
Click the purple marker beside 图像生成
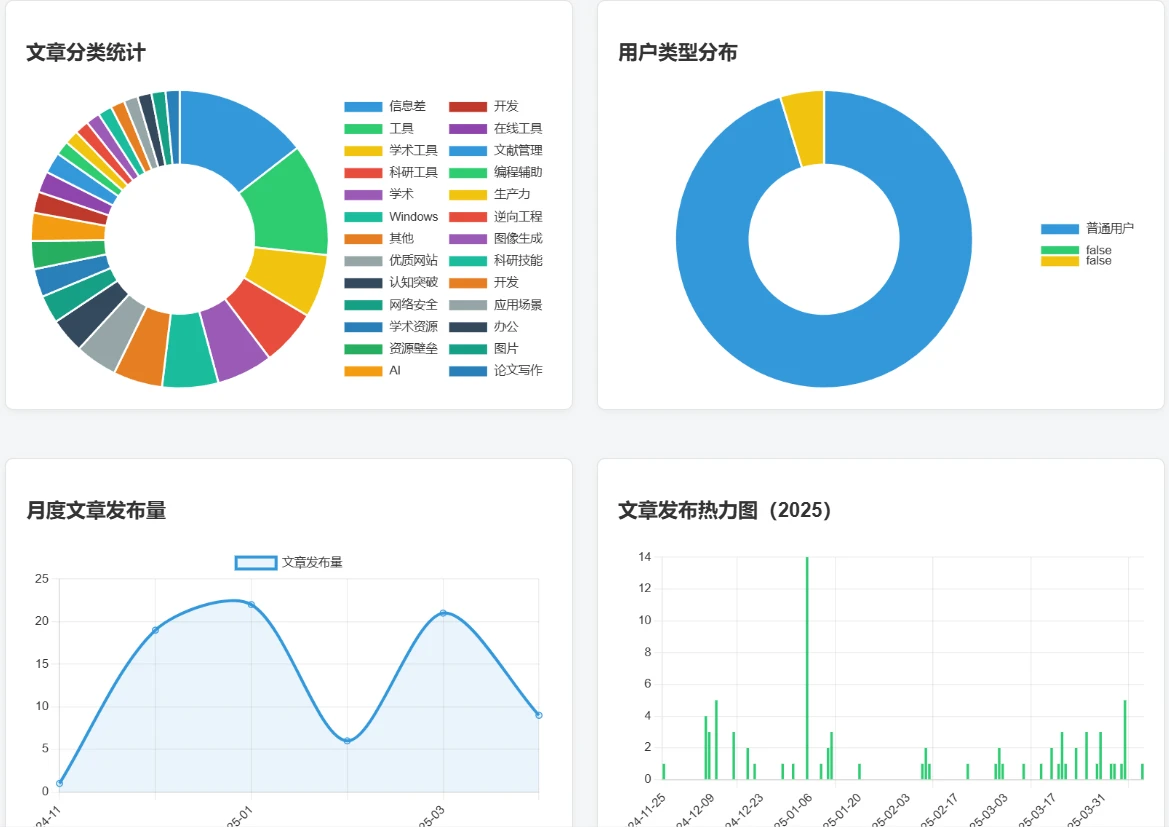(466, 238)
